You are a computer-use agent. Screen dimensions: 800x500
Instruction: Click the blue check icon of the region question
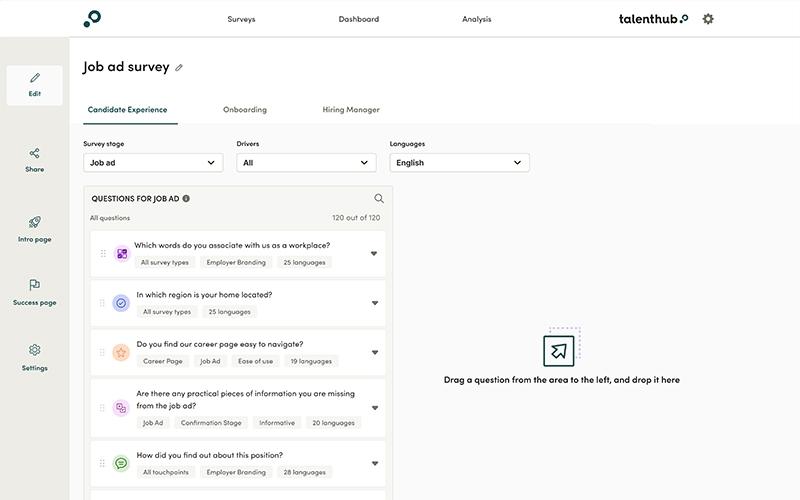121,303
